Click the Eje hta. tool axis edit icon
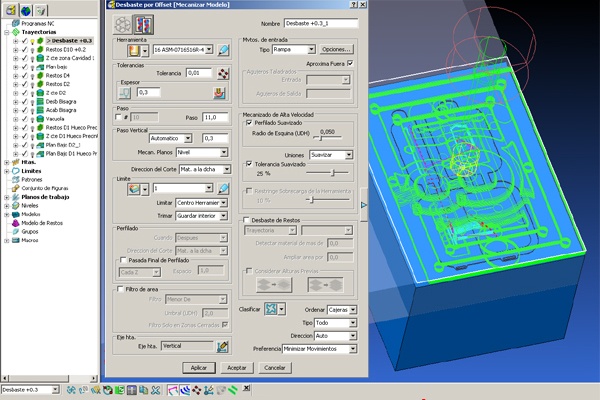This screenshot has width=600, height=400. click(224, 346)
